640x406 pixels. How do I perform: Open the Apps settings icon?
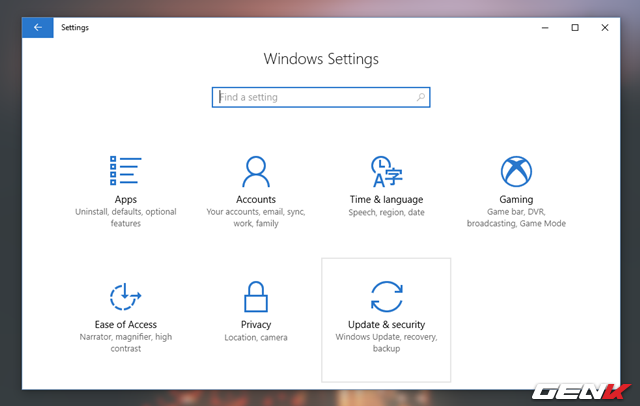click(125, 171)
